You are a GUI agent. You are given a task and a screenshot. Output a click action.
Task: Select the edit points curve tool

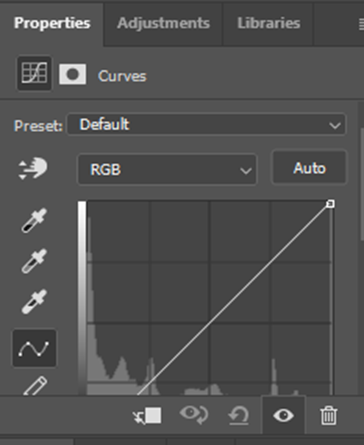pyautogui.click(x=34, y=348)
